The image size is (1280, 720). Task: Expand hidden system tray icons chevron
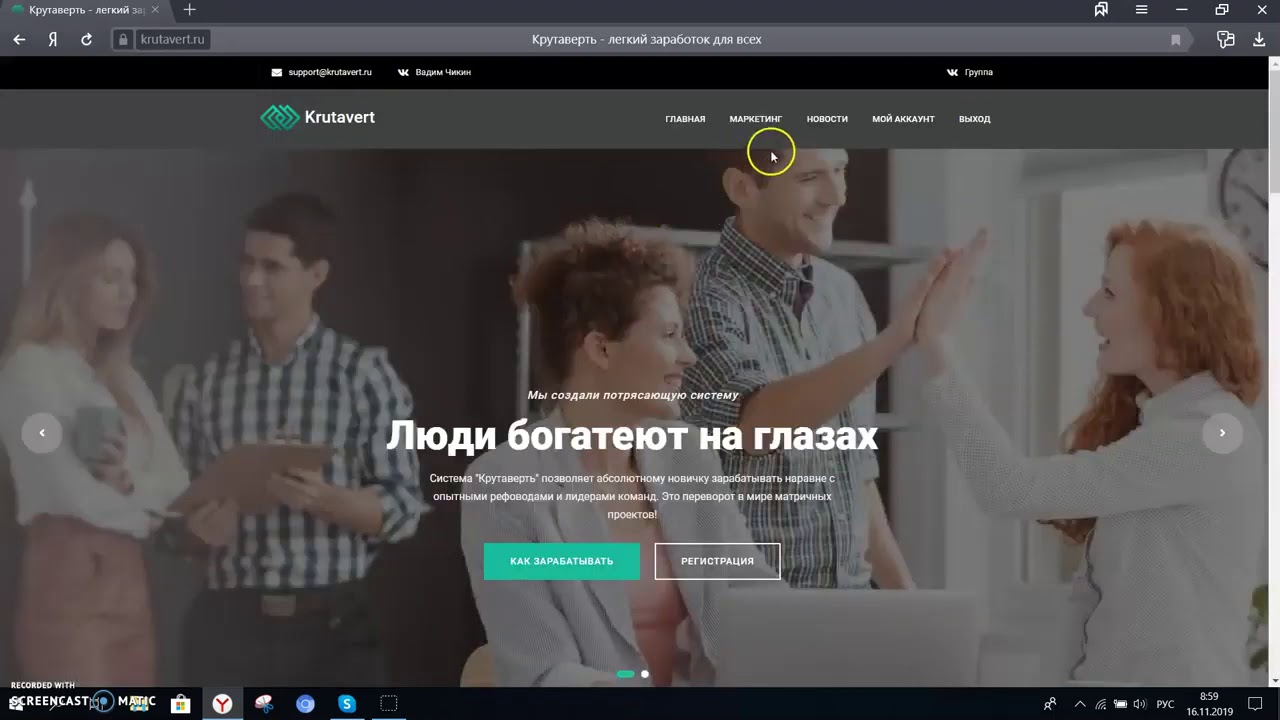1080,704
